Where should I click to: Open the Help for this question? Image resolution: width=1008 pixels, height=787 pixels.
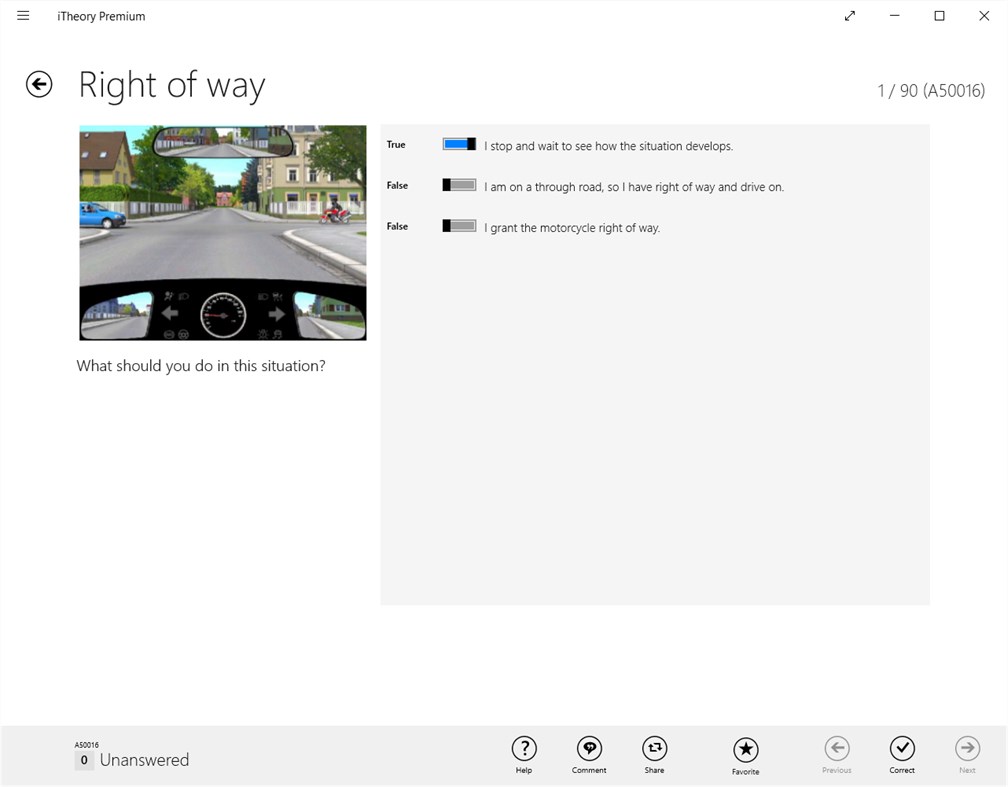pyautogui.click(x=524, y=748)
